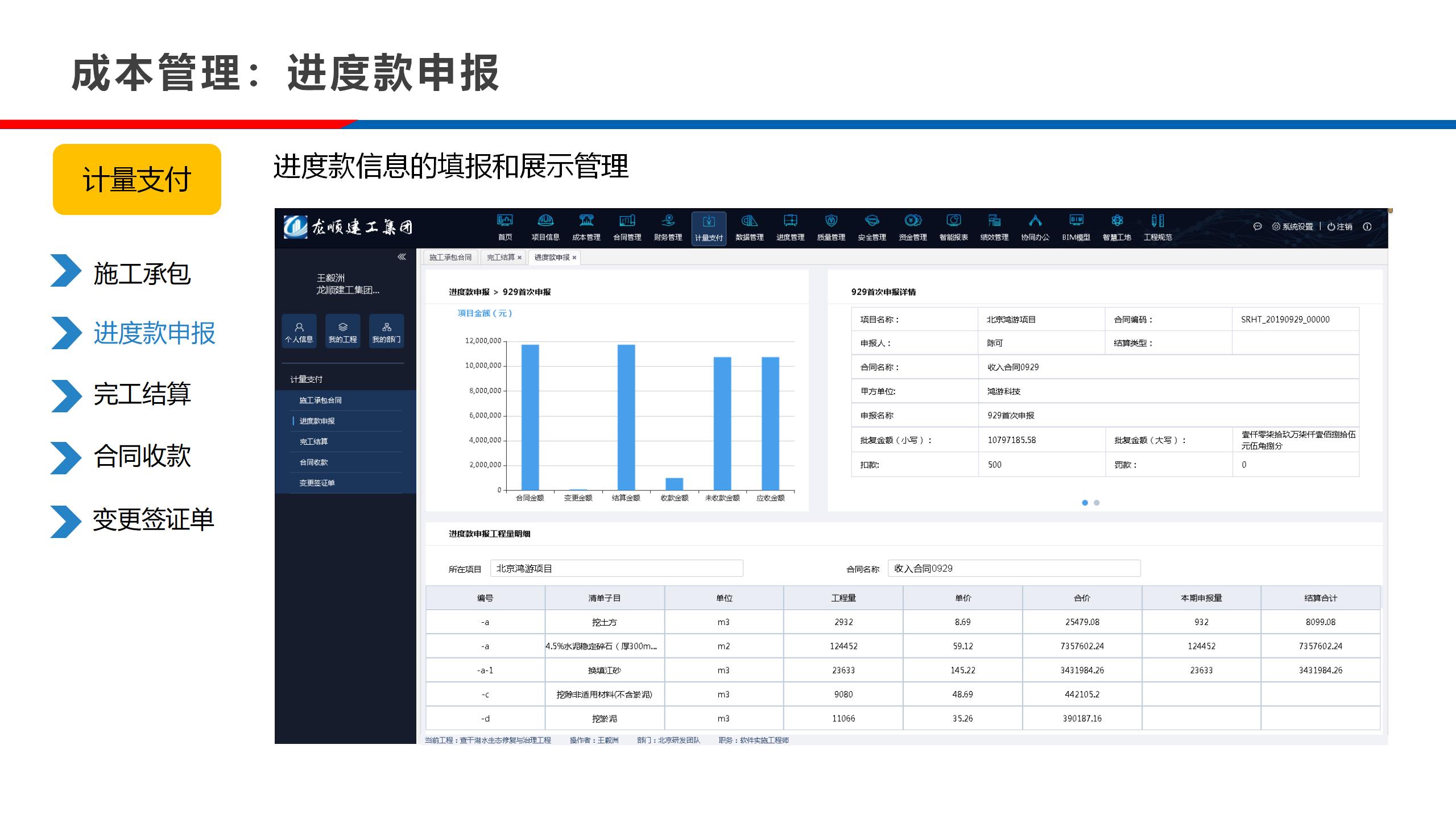The image size is (1456, 819).
Task: Collapse sidebar with double chevron
Action: pyautogui.click(x=402, y=257)
